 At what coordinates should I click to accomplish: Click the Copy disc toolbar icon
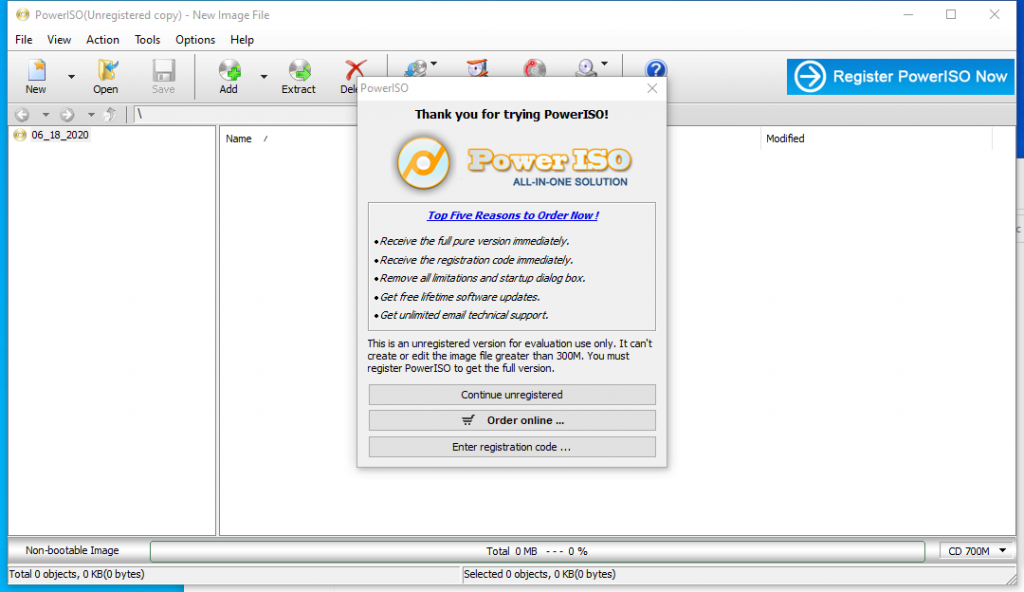415,67
